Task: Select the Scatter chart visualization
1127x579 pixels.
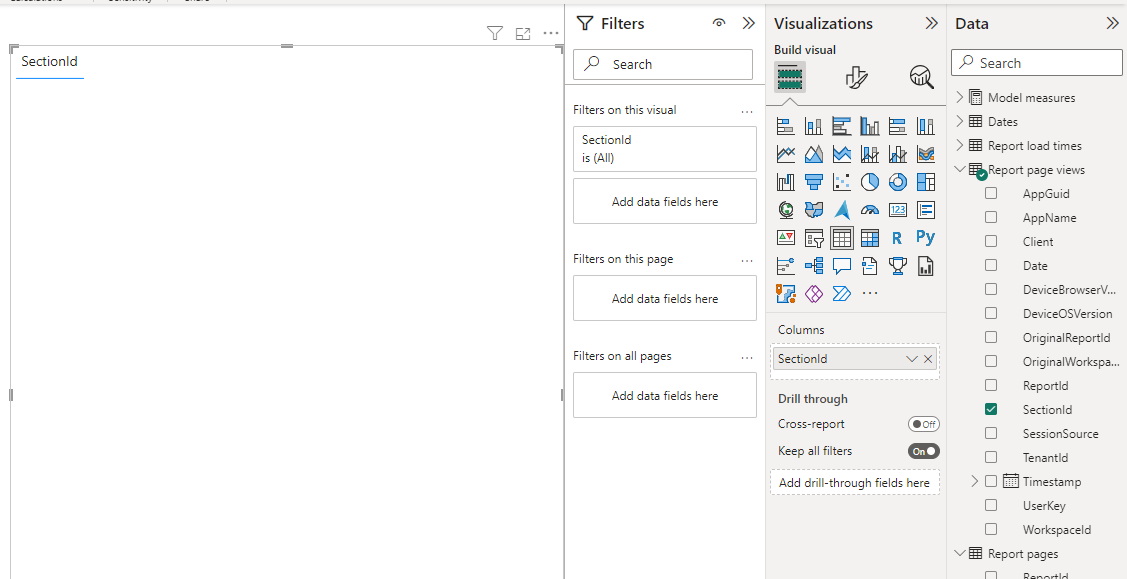Action: pyautogui.click(x=842, y=182)
